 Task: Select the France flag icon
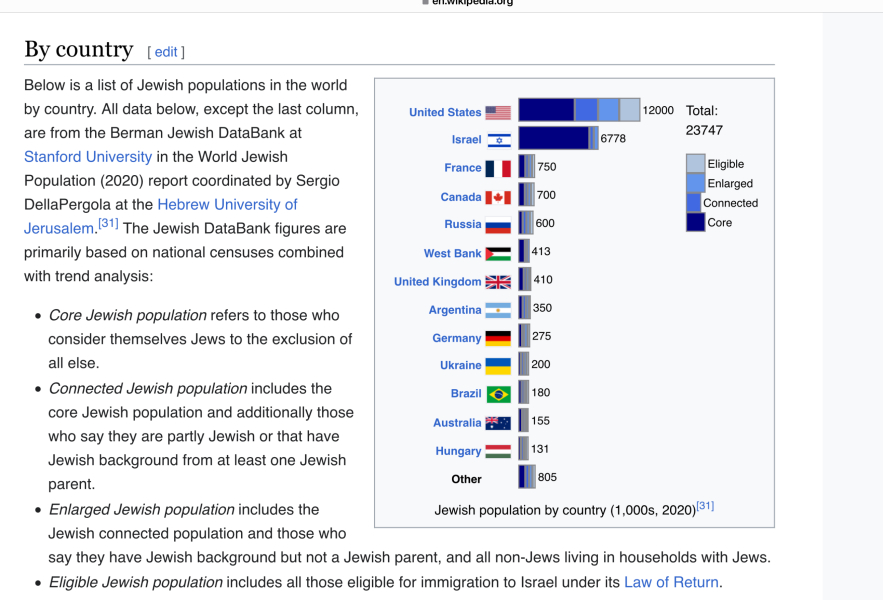point(497,167)
